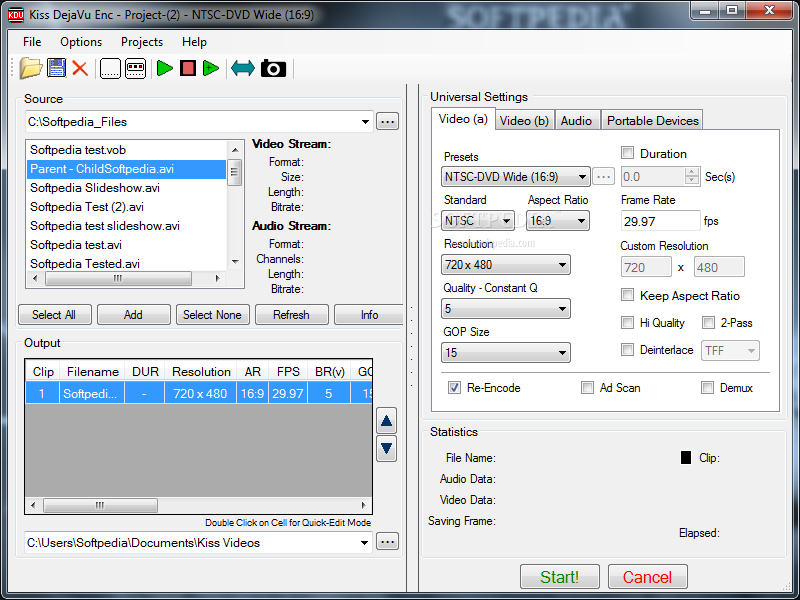Click output table horizontal scrollbar thumb
This screenshot has width=800, height=600.
coord(101,506)
